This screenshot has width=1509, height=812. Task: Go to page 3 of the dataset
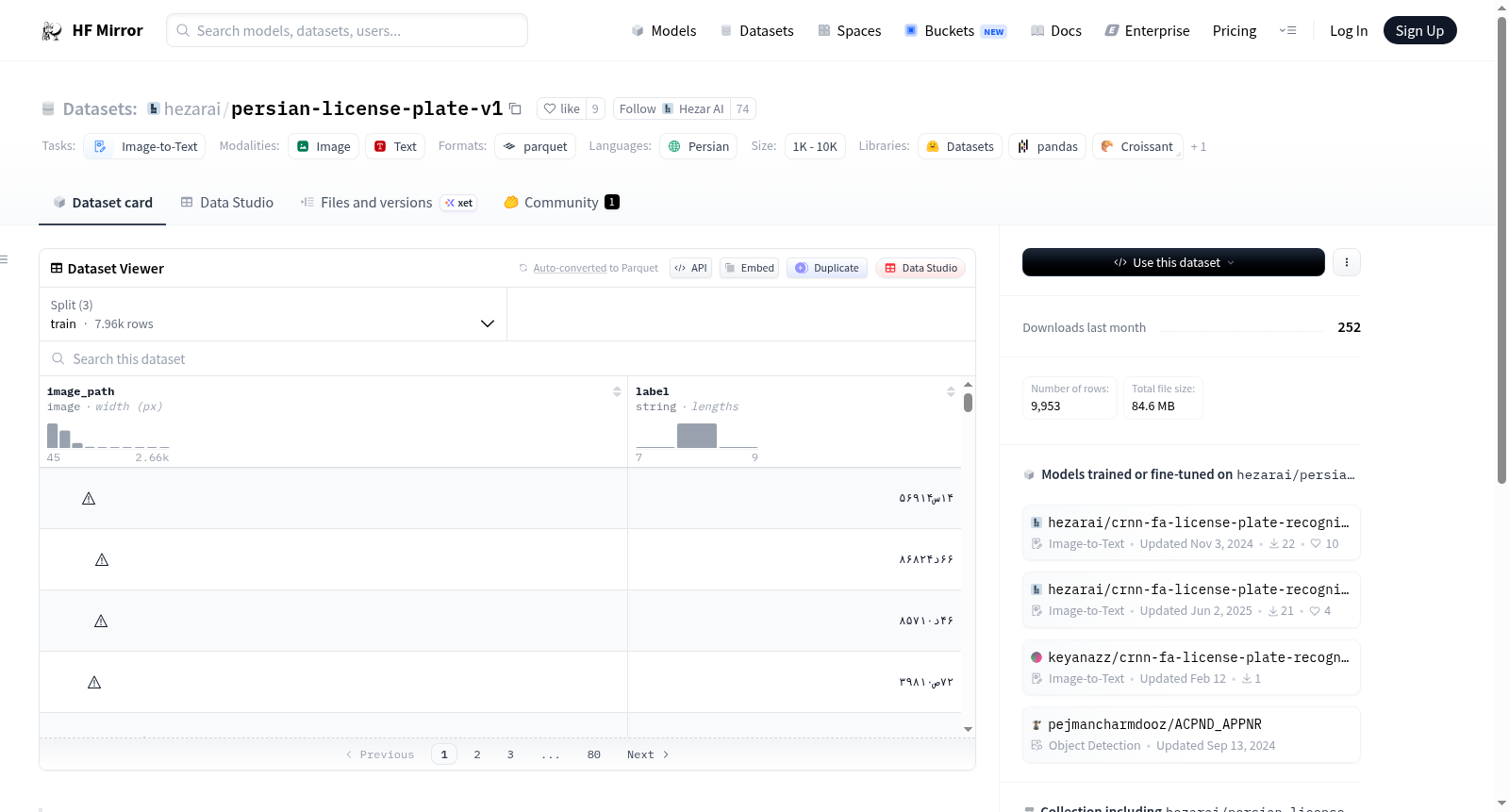tap(510, 754)
